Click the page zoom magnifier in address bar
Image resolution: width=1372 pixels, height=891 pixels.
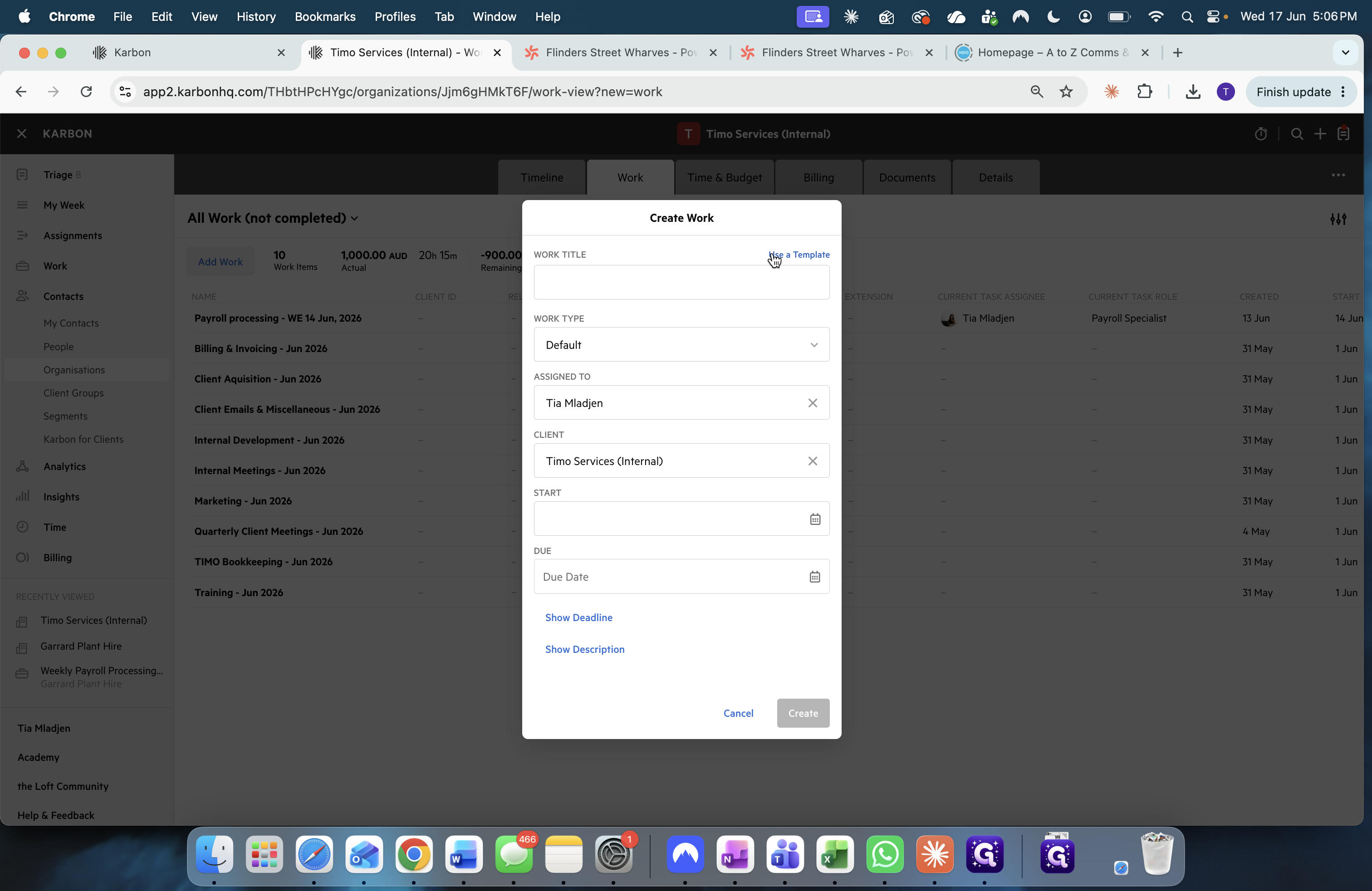1037,92
